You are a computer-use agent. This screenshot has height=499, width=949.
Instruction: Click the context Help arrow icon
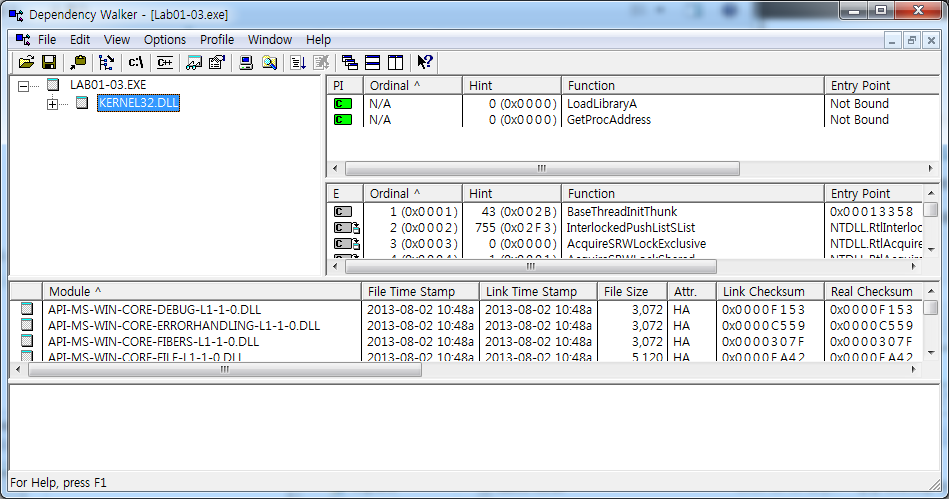425,62
